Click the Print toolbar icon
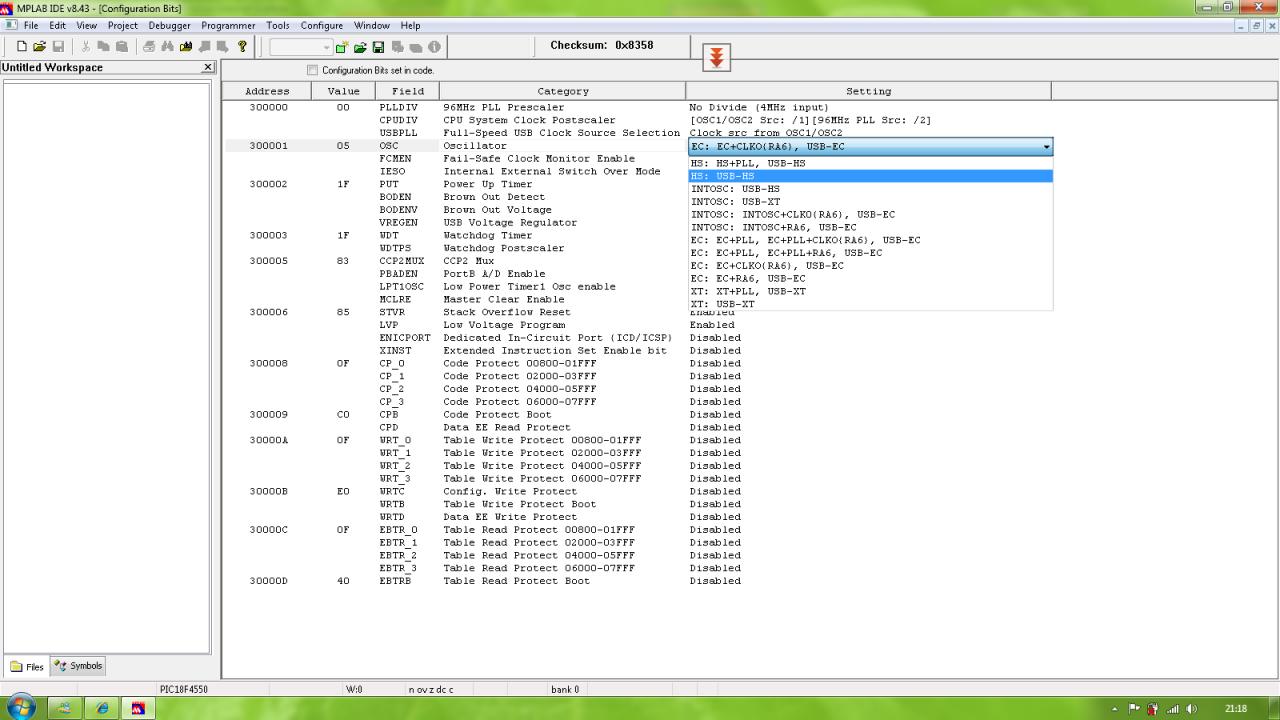This screenshot has width=1280, height=720. [x=149, y=47]
